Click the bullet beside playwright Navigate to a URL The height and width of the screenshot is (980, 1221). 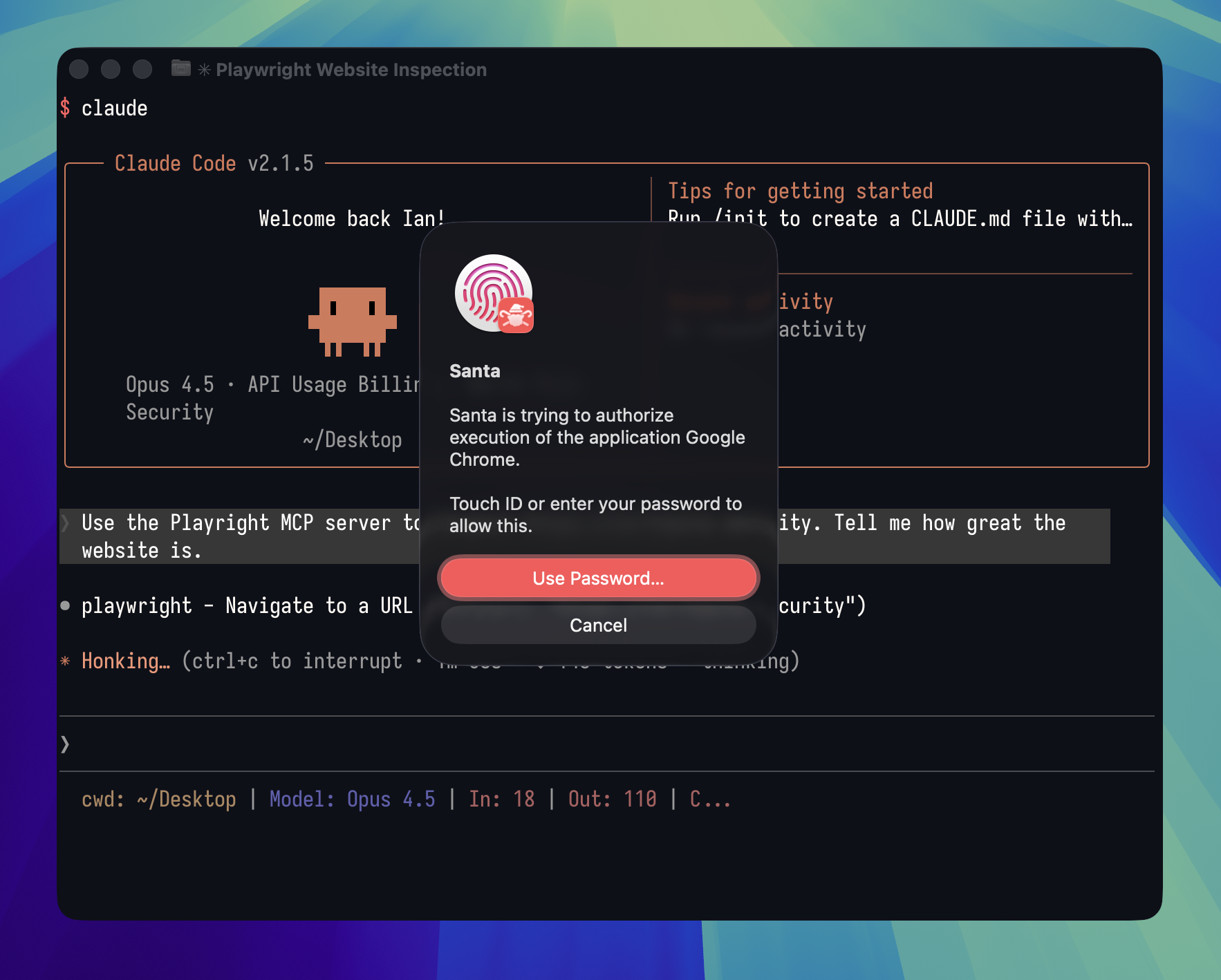(65, 606)
